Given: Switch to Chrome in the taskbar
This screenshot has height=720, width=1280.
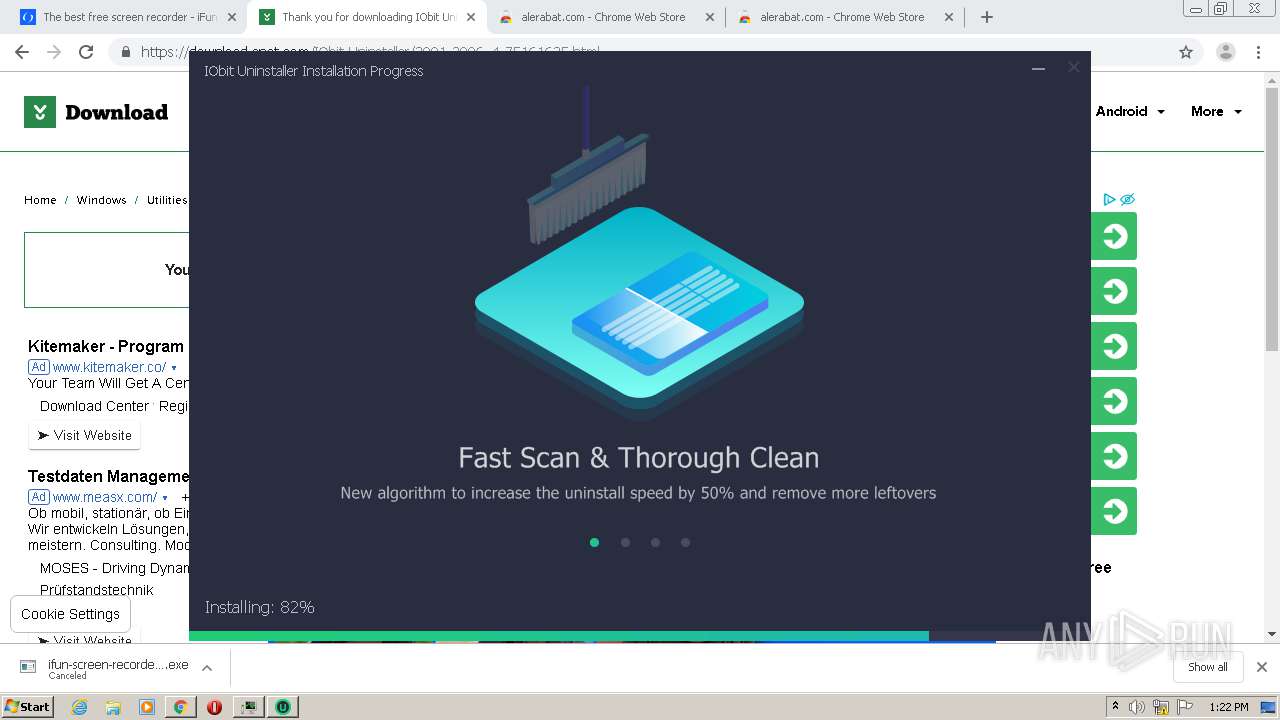Looking at the screenshot, I should pos(180,706).
